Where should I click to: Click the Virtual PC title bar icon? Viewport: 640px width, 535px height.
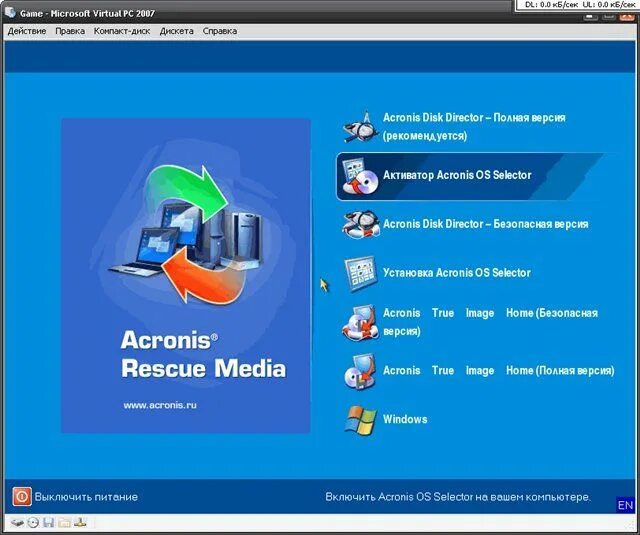point(10,12)
